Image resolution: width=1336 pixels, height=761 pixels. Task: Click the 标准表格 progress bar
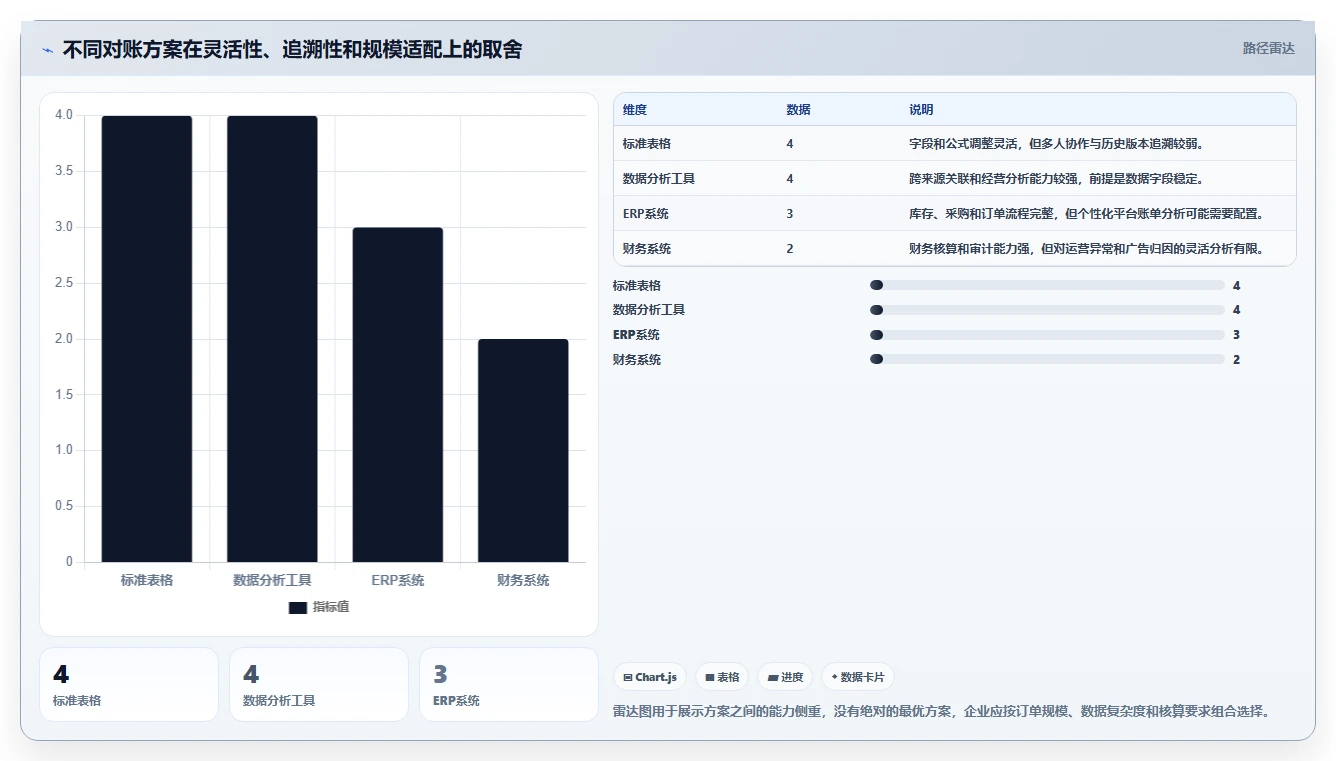pos(1047,286)
